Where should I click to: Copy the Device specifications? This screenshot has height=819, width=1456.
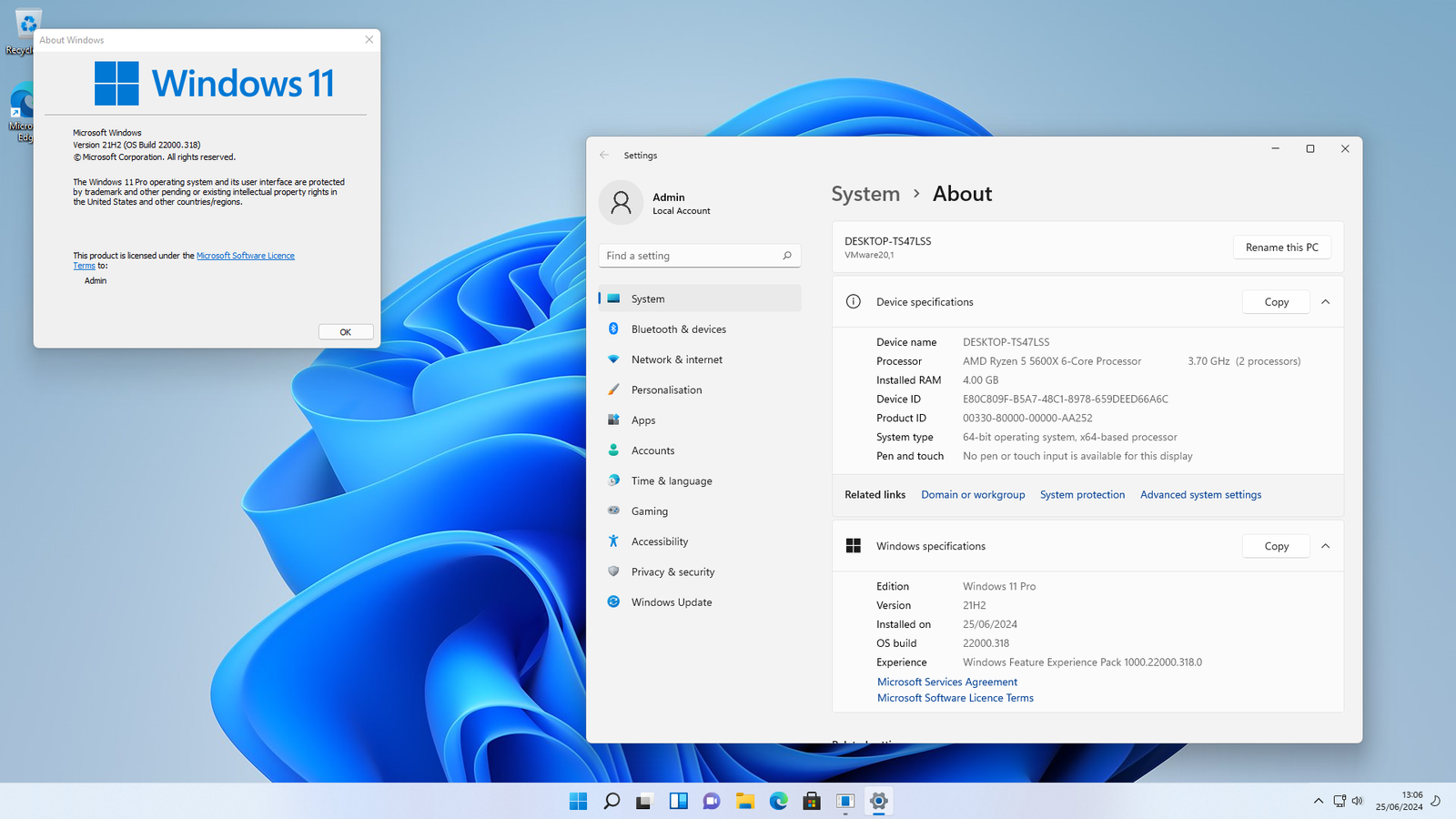pos(1276,302)
